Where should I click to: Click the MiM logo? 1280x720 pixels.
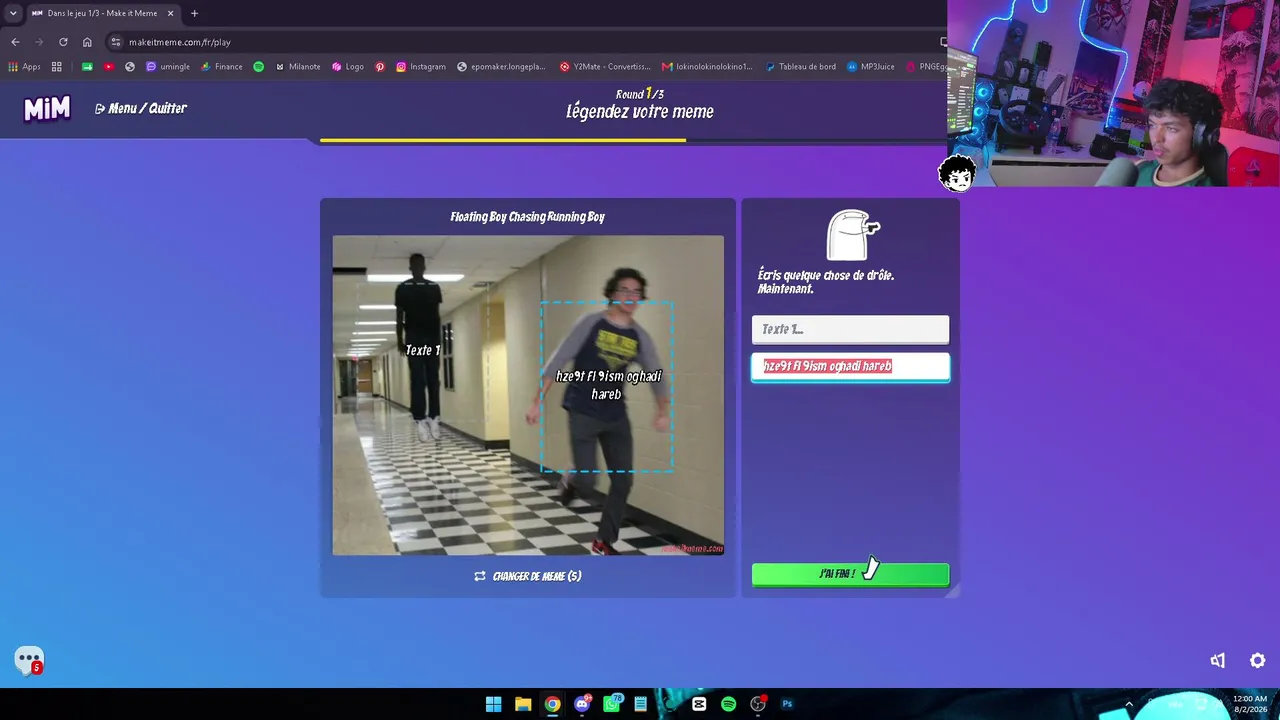click(47, 109)
